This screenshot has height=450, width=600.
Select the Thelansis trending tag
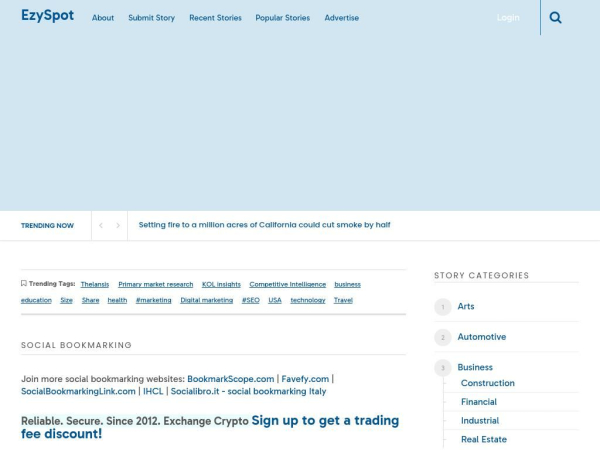[95, 284]
